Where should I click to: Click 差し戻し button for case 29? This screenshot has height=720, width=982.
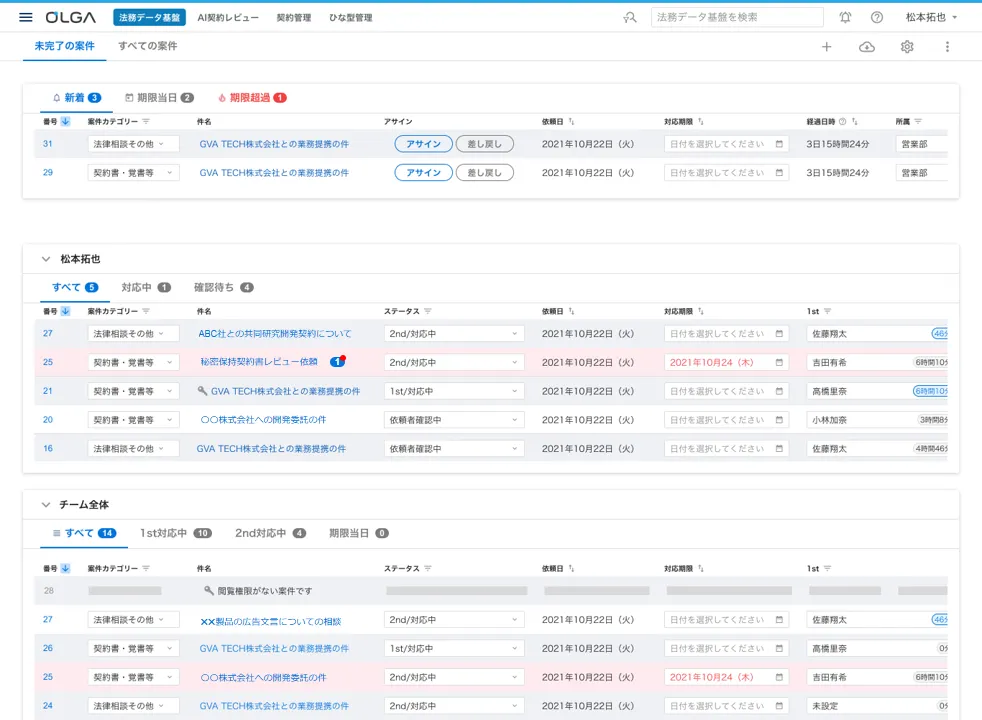(x=485, y=173)
